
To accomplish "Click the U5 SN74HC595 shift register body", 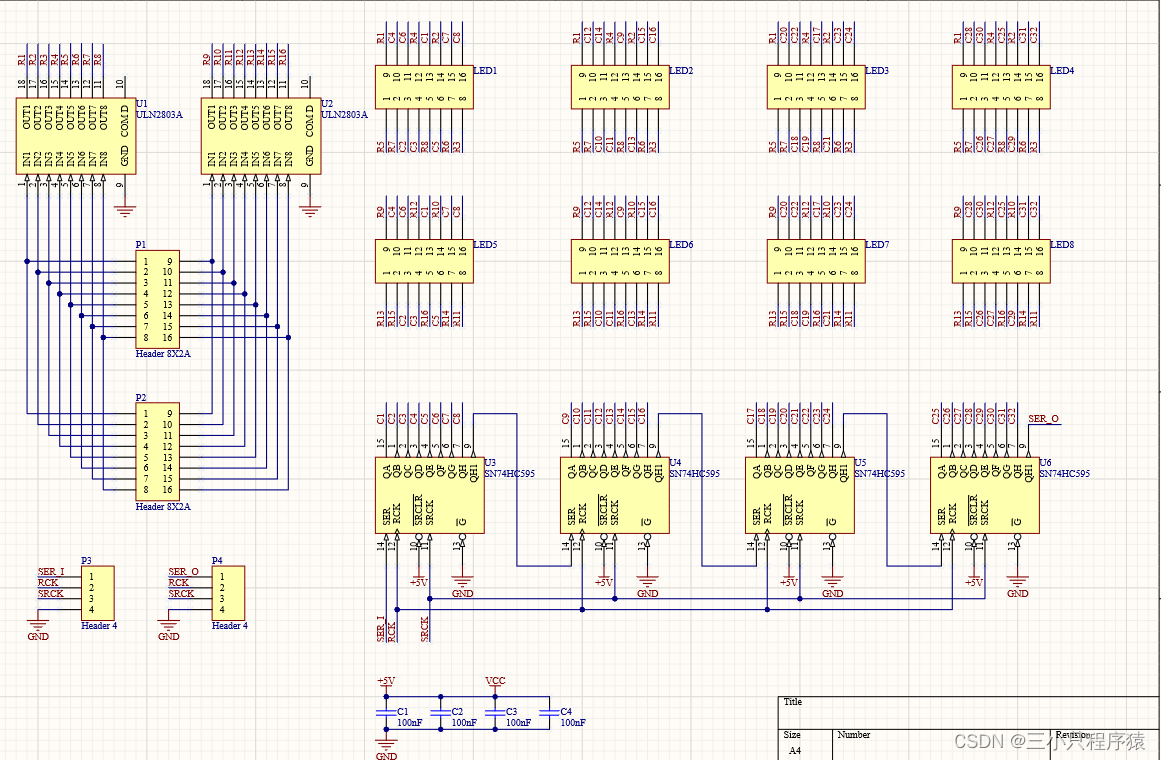I will [x=800, y=496].
